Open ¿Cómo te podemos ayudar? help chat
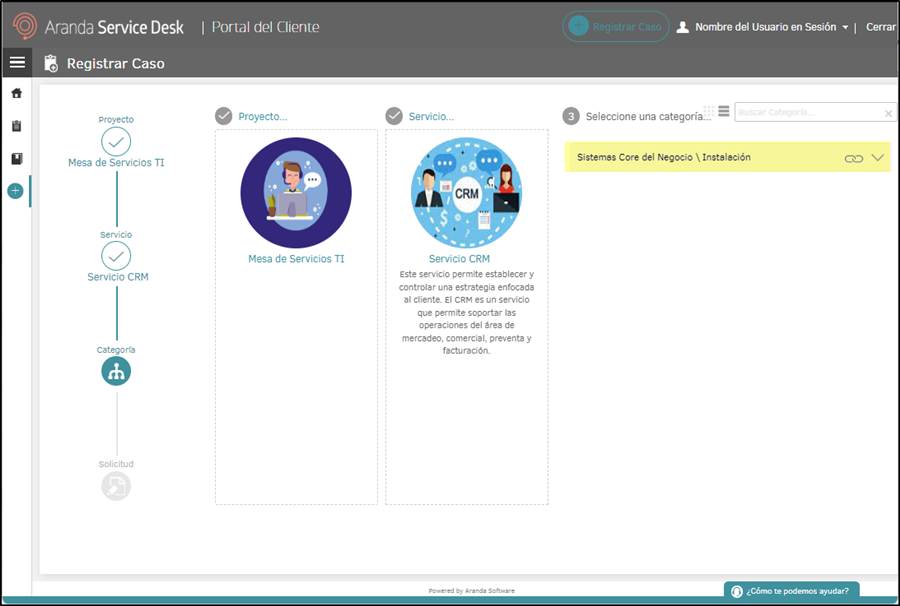Viewport: 900px width, 606px height. point(791,591)
